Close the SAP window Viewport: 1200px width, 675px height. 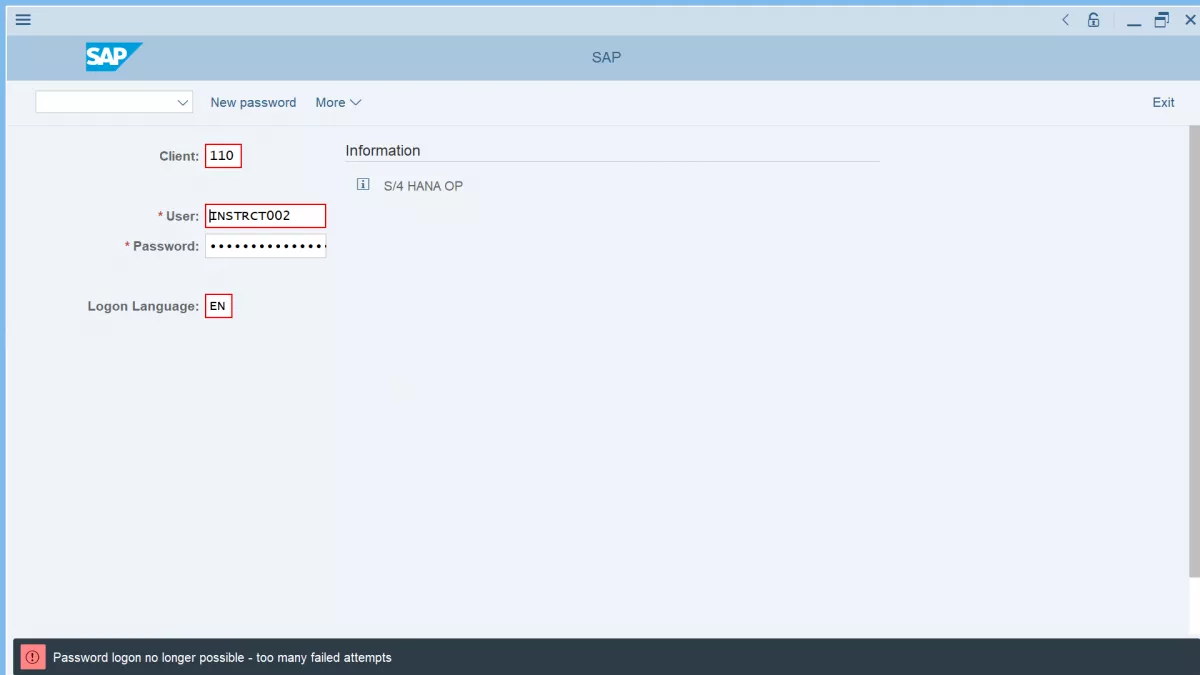click(1189, 20)
